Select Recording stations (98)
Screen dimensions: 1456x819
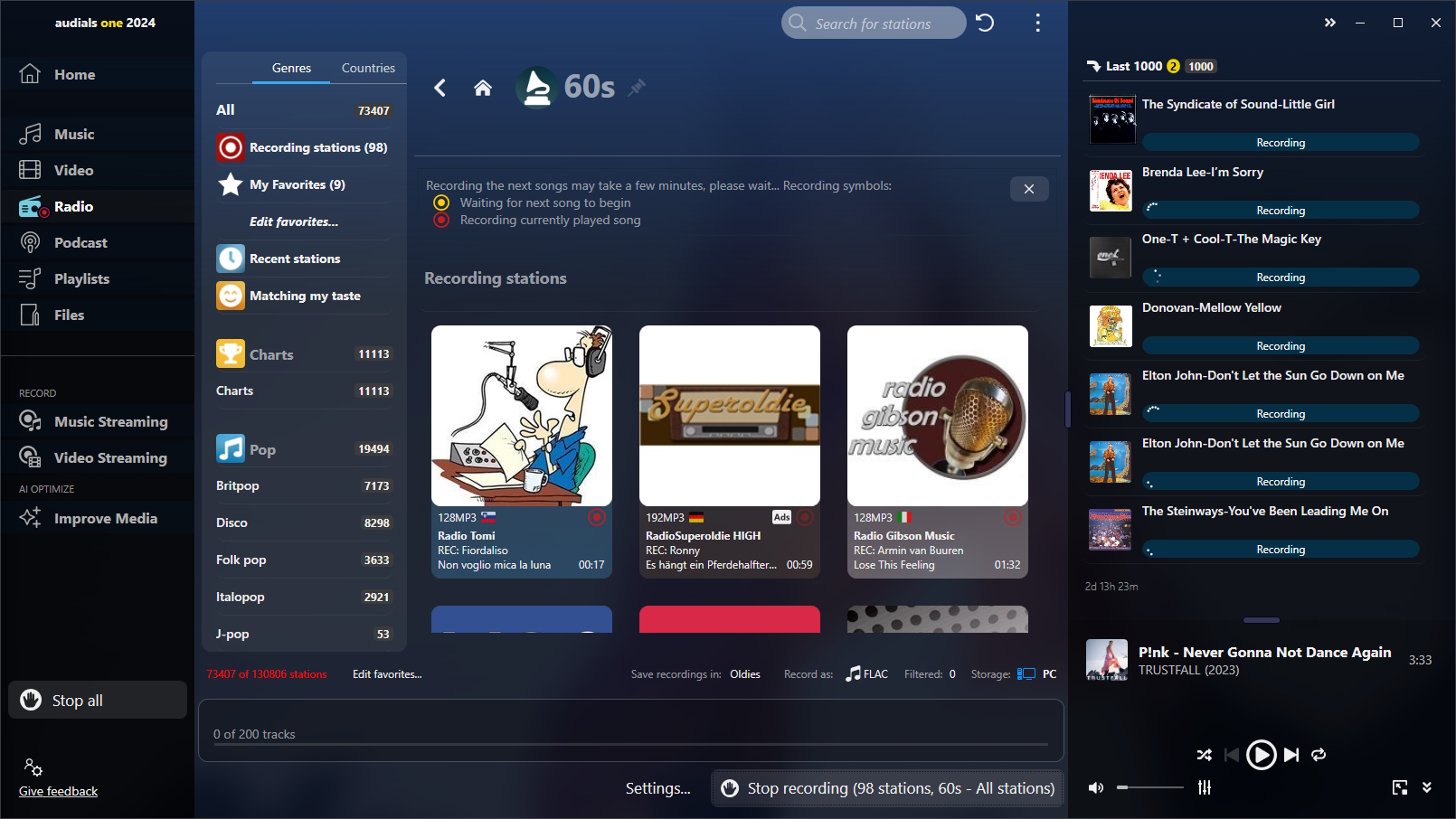click(303, 147)
